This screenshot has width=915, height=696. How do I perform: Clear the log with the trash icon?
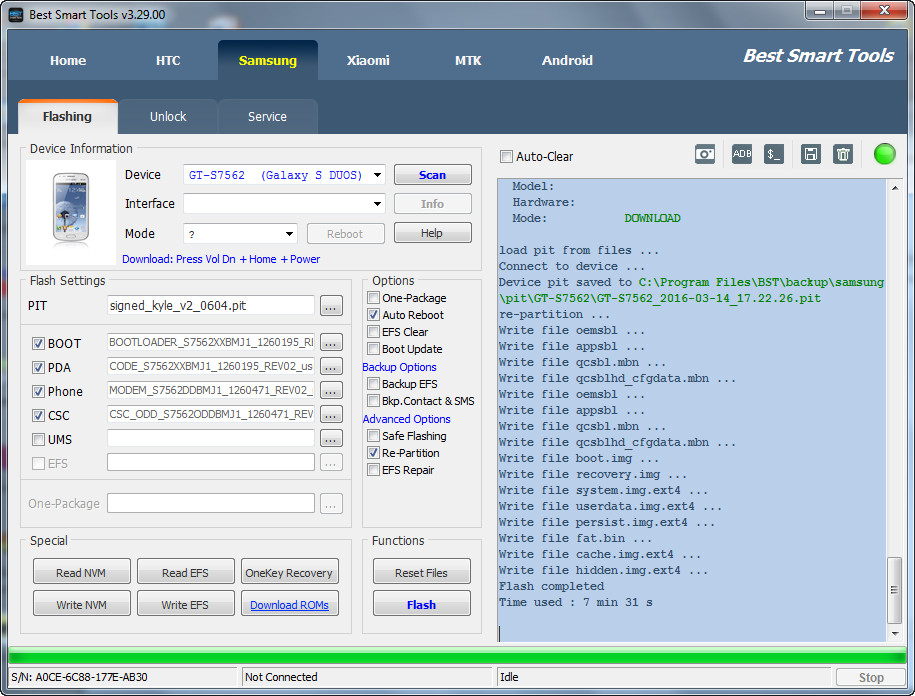tap(843, 154)
